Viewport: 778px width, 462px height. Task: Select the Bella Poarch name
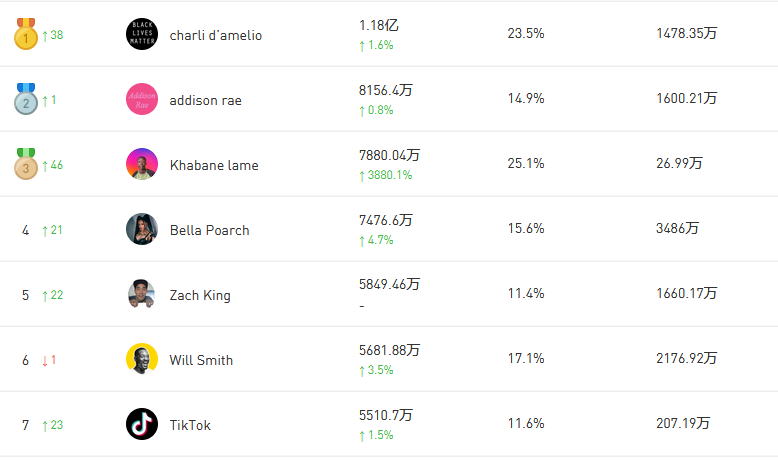(210, 231)
